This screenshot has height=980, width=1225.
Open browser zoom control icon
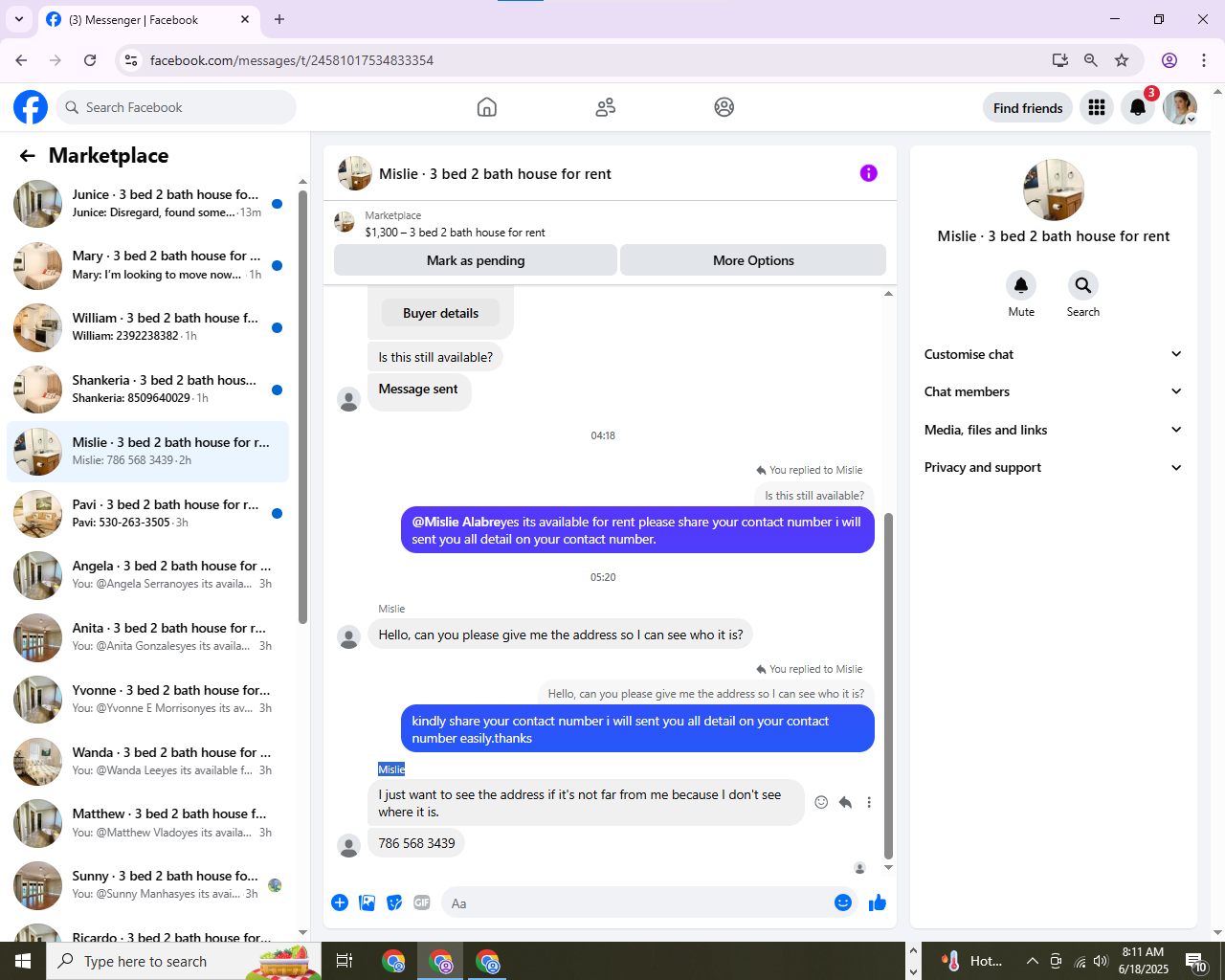tap(1091, 60)
